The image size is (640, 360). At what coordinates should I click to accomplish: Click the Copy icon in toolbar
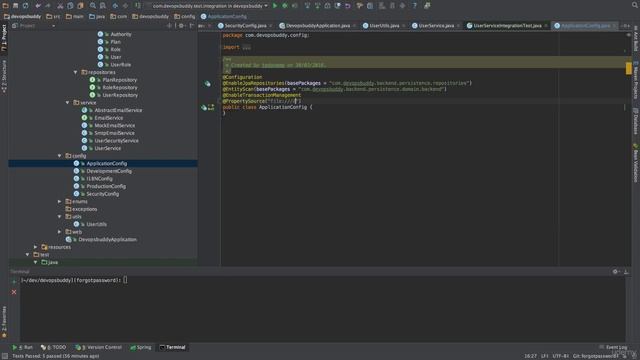coord(70,6)
